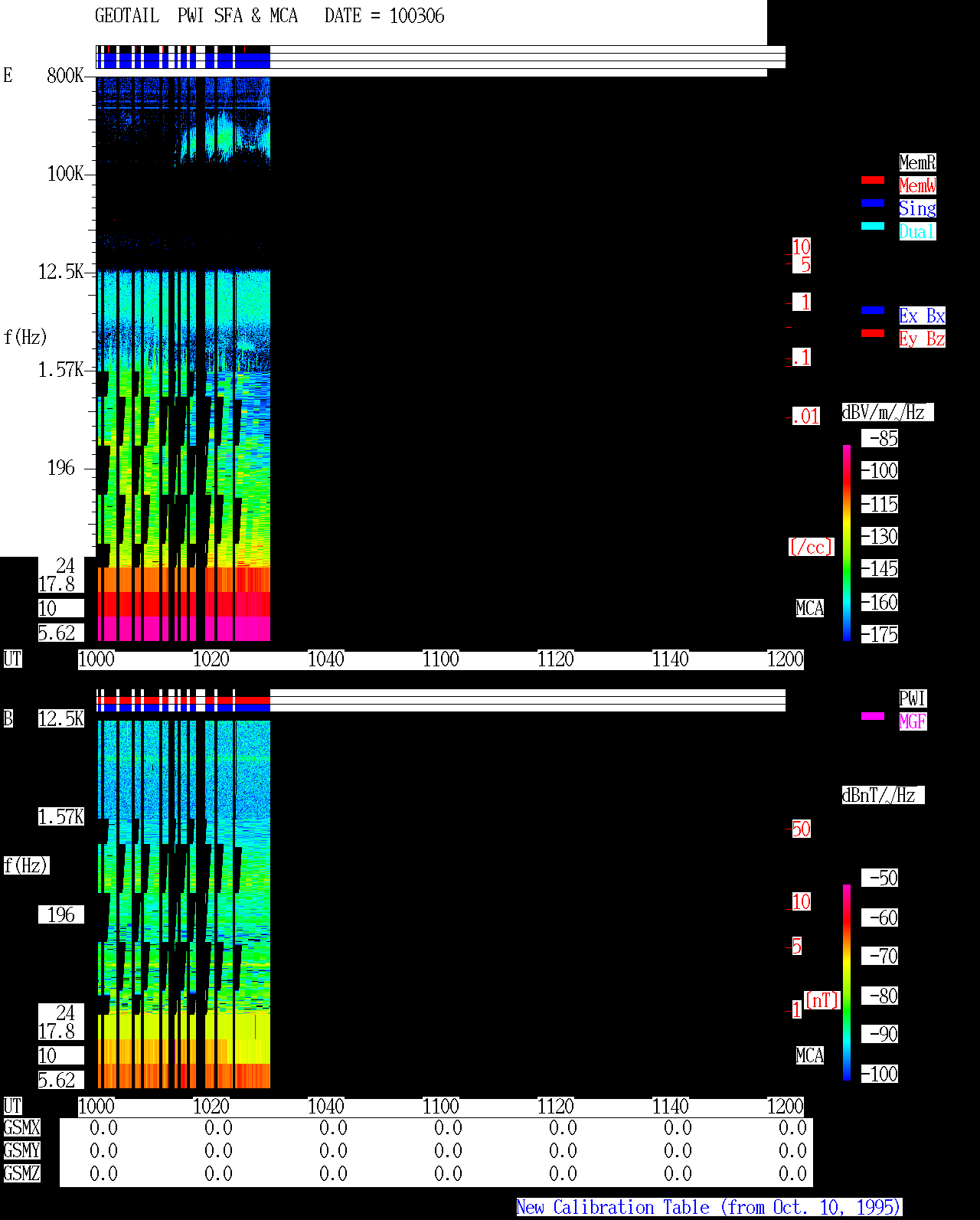This screenshot has height=1220, width=980.
Task: Click the GSMZ value under 1200 UT
Action: (x=792, y=1174)
